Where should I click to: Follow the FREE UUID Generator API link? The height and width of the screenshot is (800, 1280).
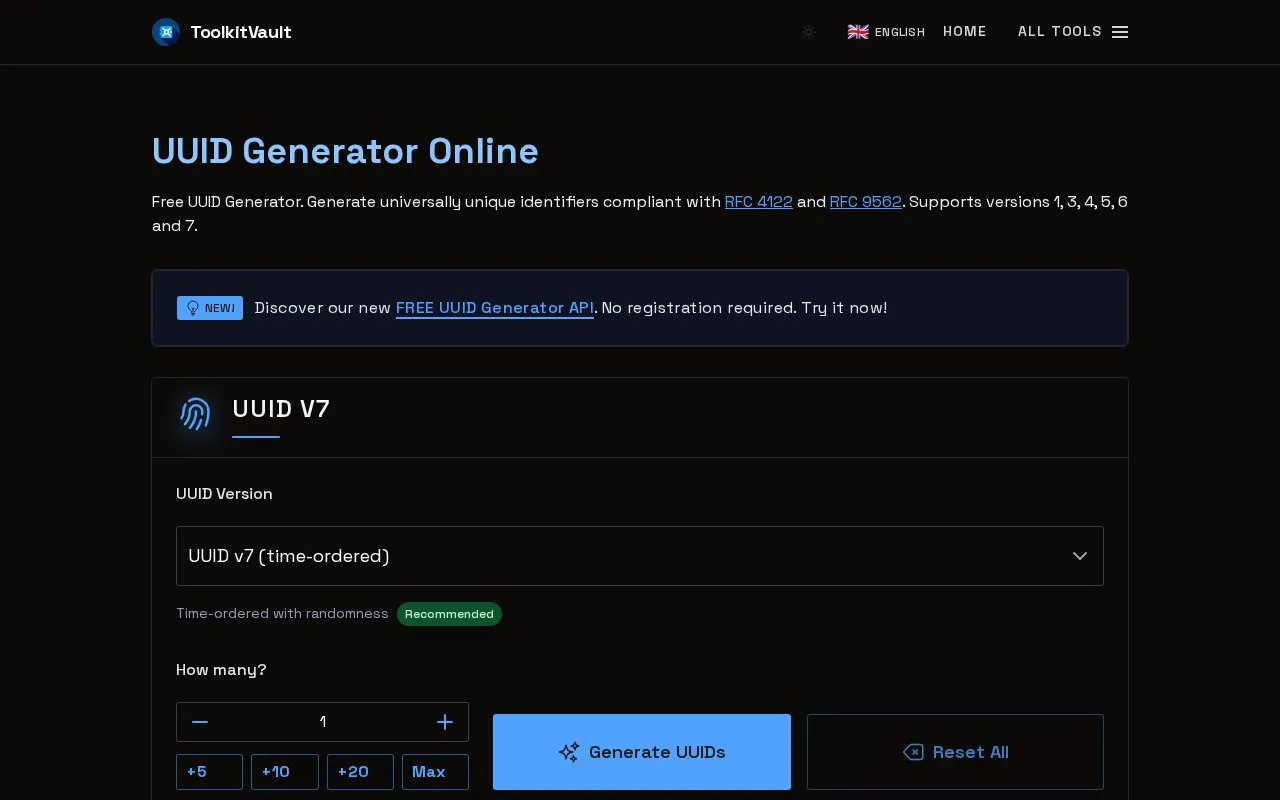[495, 308]
